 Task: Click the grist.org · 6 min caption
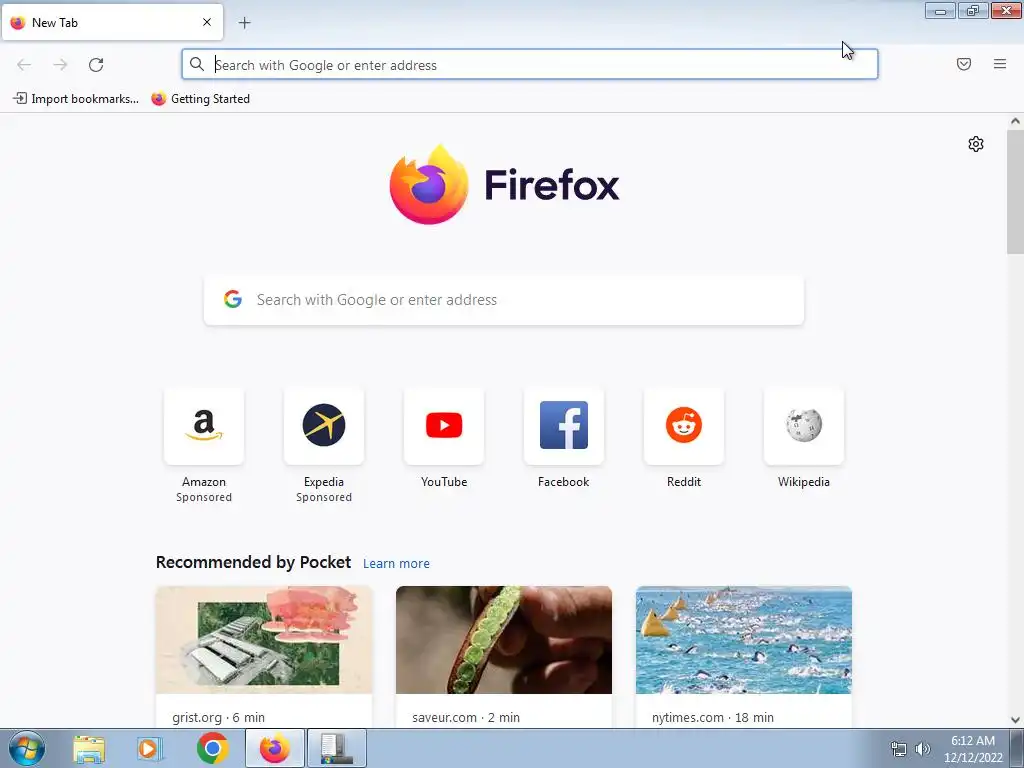coord(219,717)
